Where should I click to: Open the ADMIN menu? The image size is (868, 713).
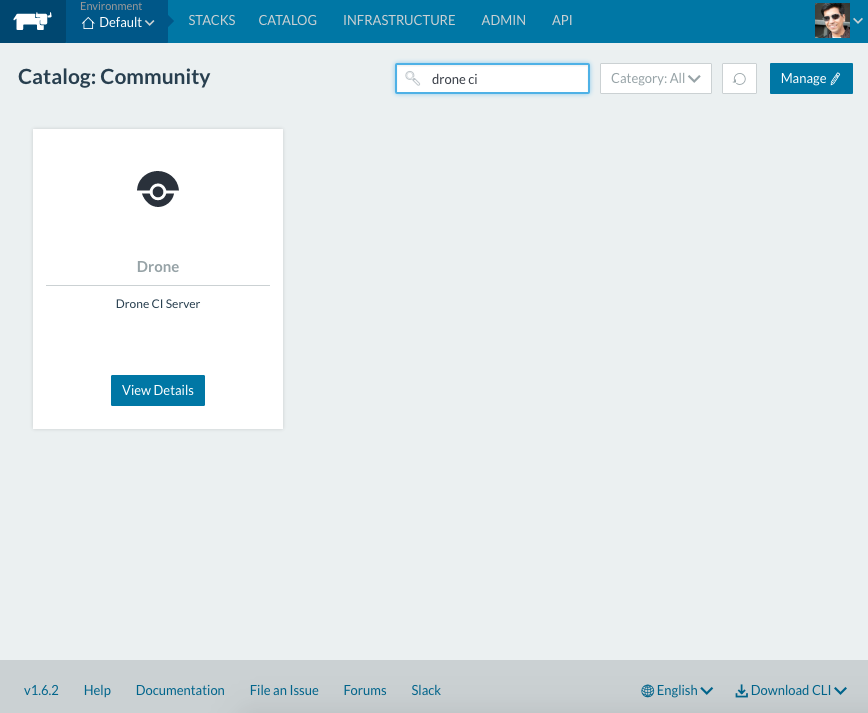pos(503,20)
